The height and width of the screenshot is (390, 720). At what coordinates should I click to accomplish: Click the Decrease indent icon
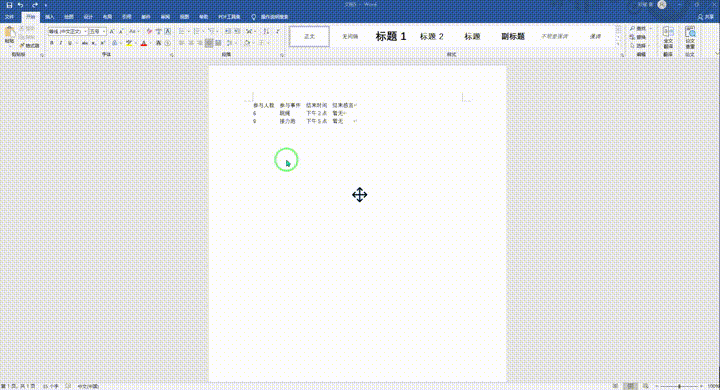coord(228,31)
